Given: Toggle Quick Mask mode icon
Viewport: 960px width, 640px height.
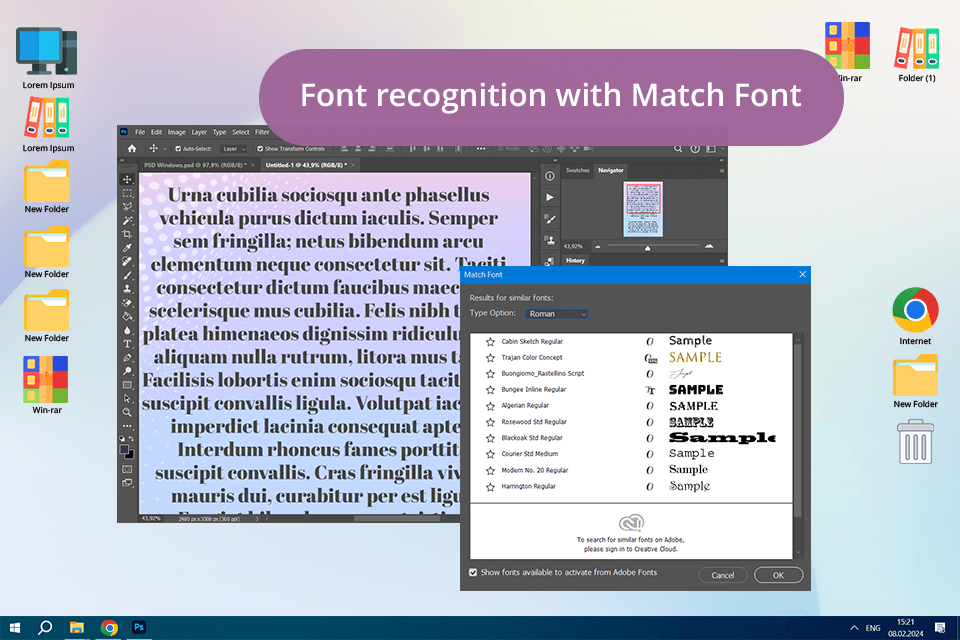Looking at the screenshot, I should (x=127, y=469).
